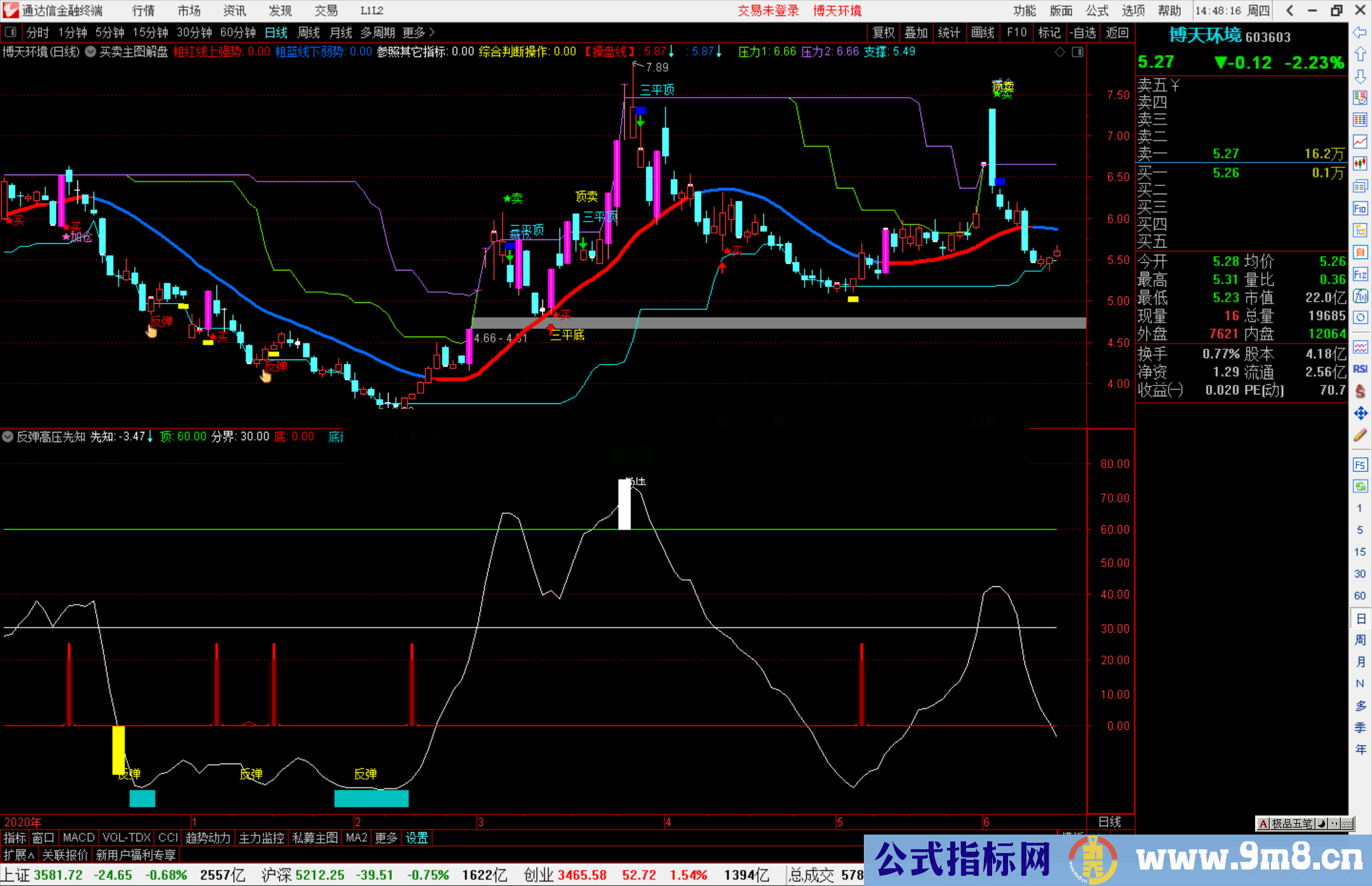
Task: Open the 行情 menu
Action: coord(143,11)
